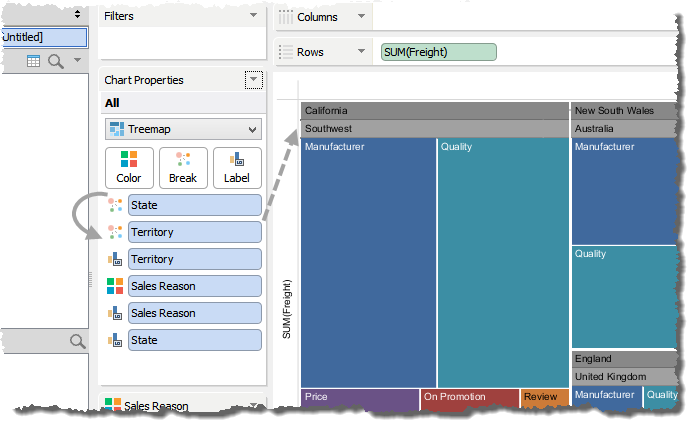Click the up-down sort arrows at top left

point(78,14)
